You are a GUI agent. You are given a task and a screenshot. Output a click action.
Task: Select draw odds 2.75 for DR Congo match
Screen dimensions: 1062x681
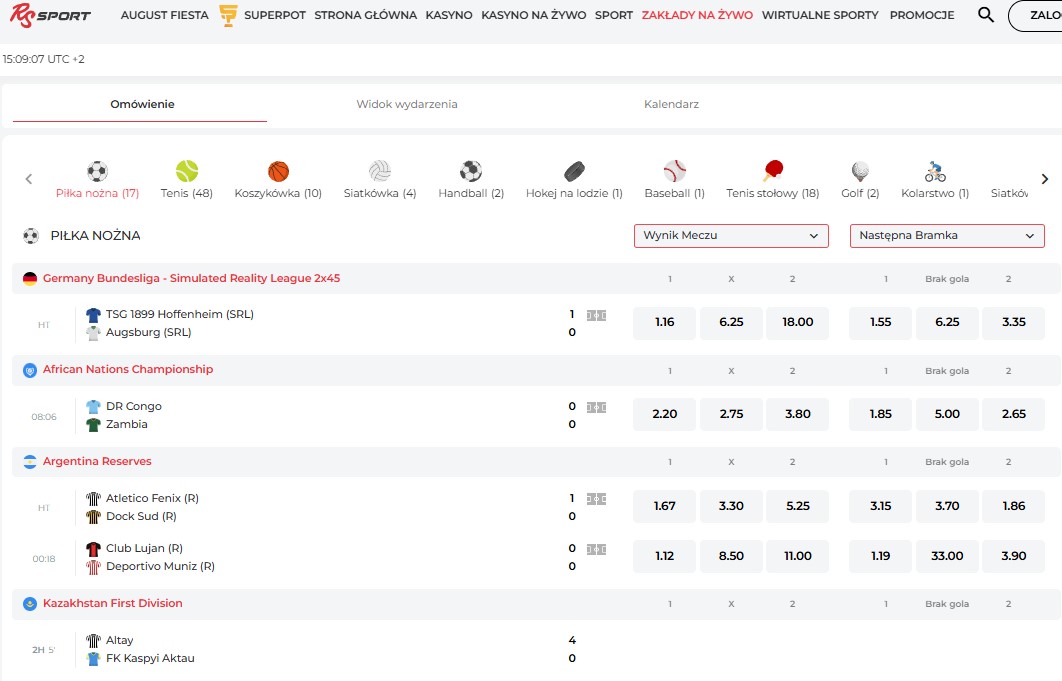731,414
